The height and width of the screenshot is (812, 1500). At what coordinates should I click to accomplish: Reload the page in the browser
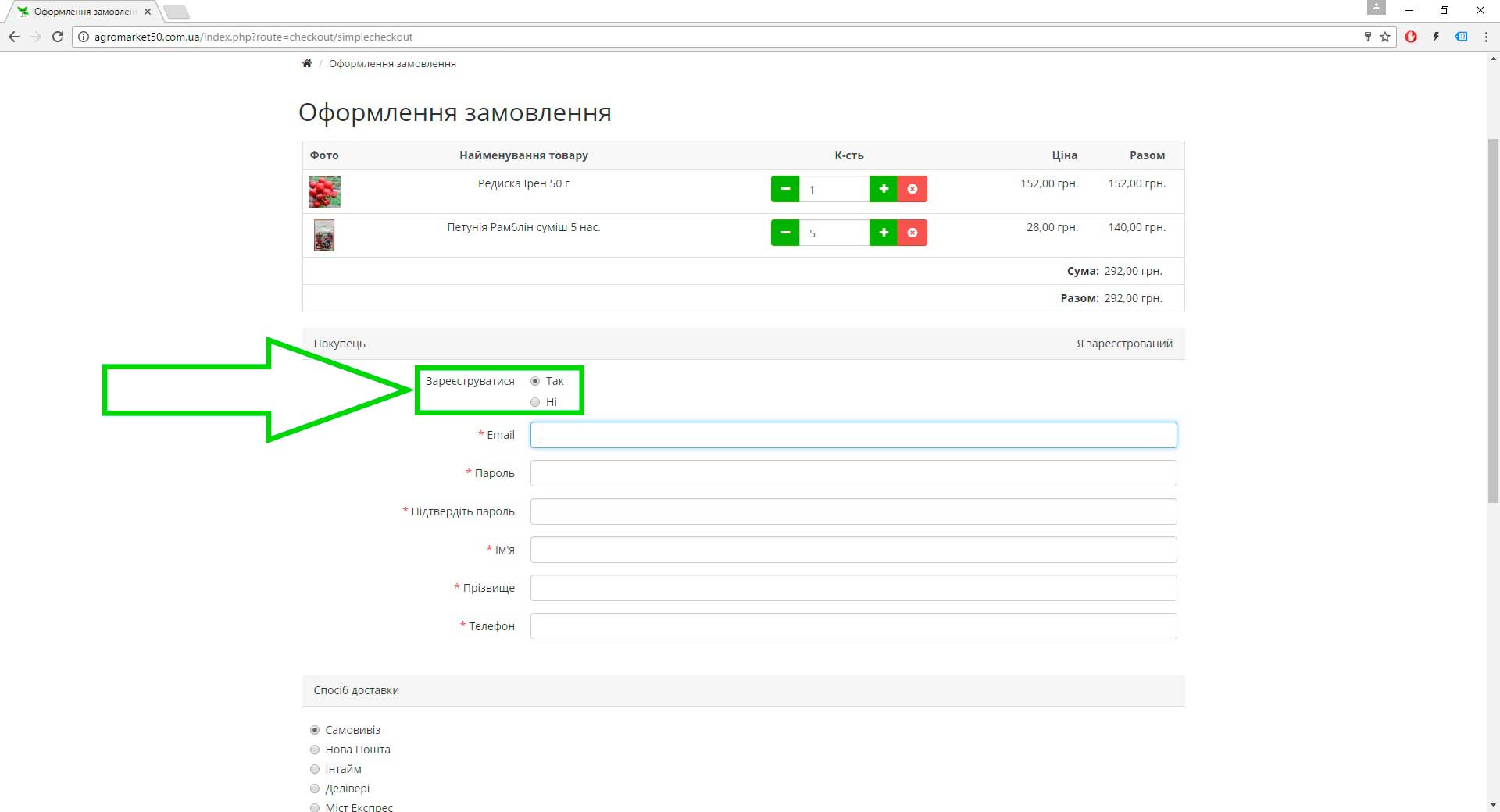click(58, 37)
